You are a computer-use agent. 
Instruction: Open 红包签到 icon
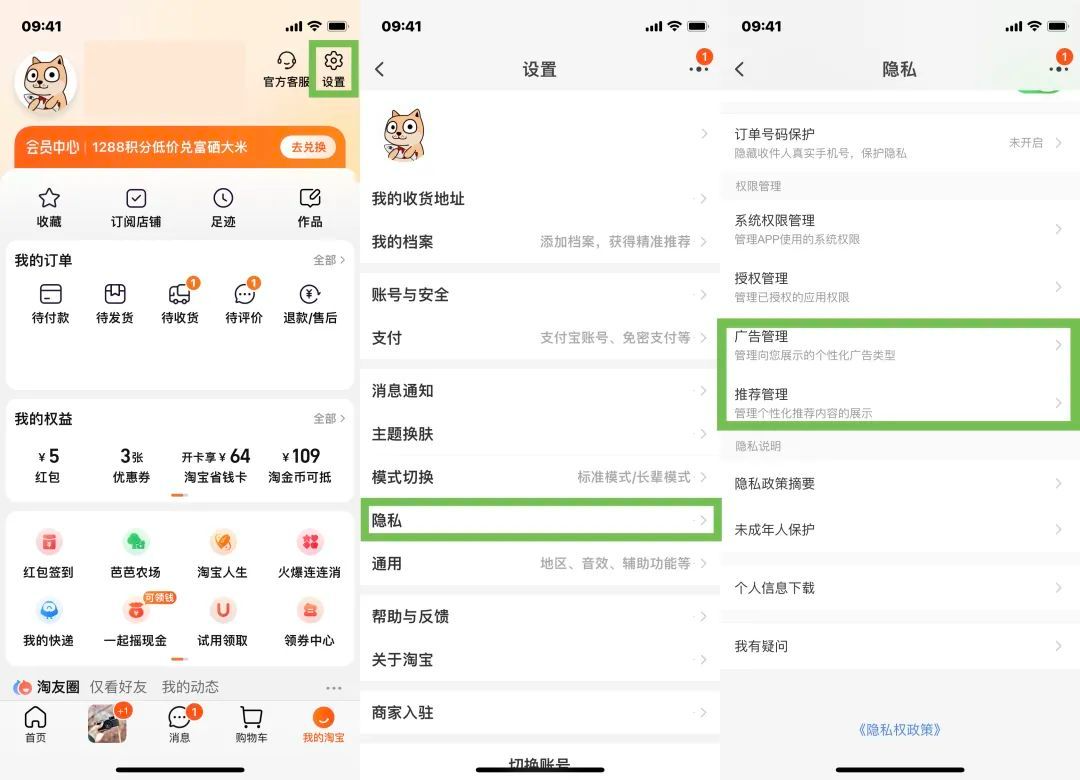click(x=49, y=542)
